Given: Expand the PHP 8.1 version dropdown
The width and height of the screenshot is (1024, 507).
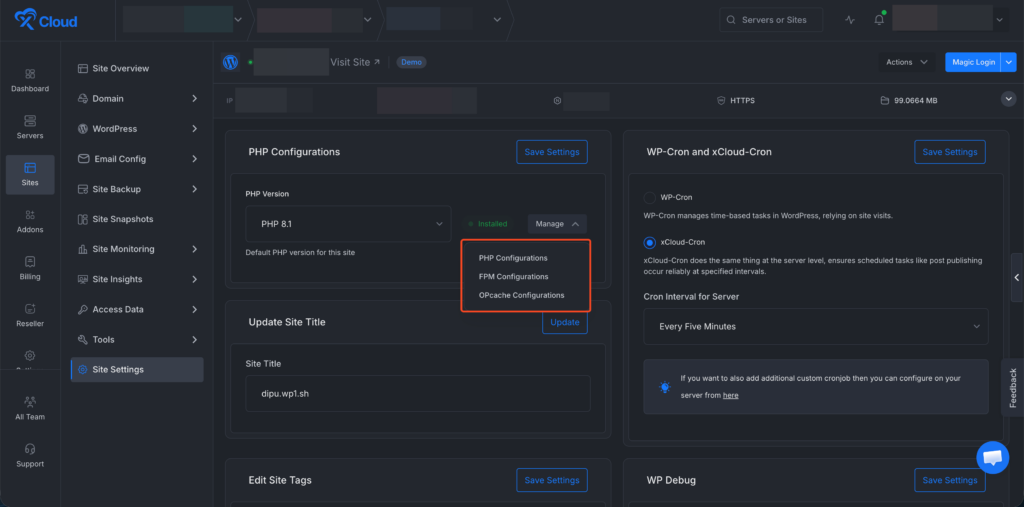Looking at the screenshot, I should [348, 224].
